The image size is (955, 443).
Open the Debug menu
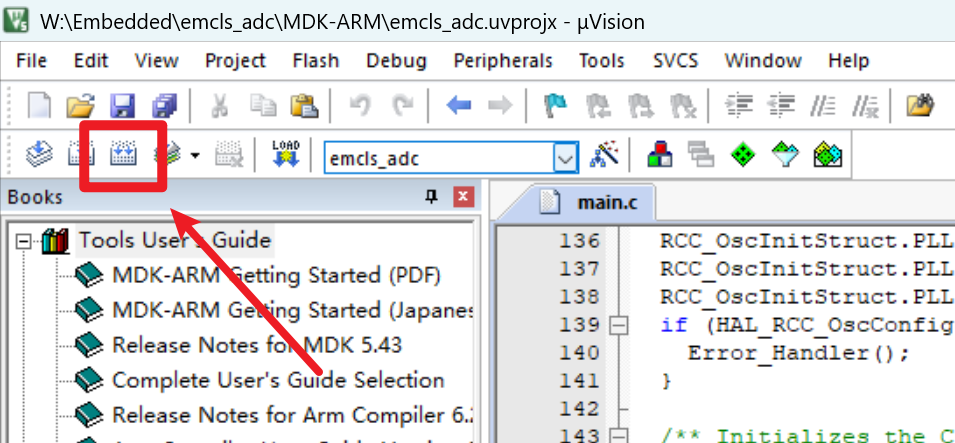click(x=396, y=60)
